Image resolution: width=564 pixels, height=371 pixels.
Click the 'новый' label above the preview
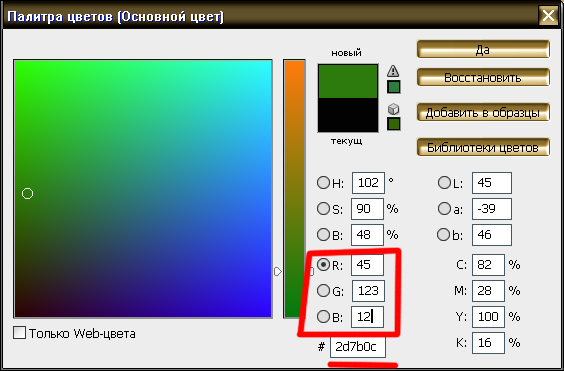[x=346, y=53]
